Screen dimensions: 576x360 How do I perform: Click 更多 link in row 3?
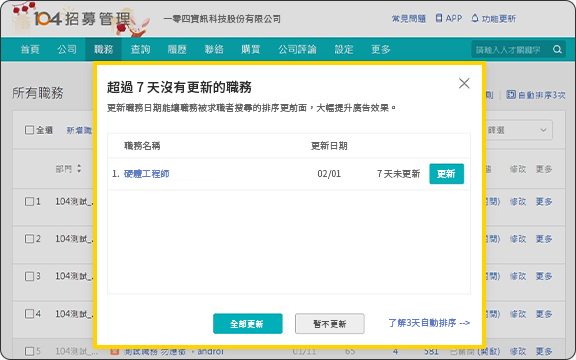[544, 276]
